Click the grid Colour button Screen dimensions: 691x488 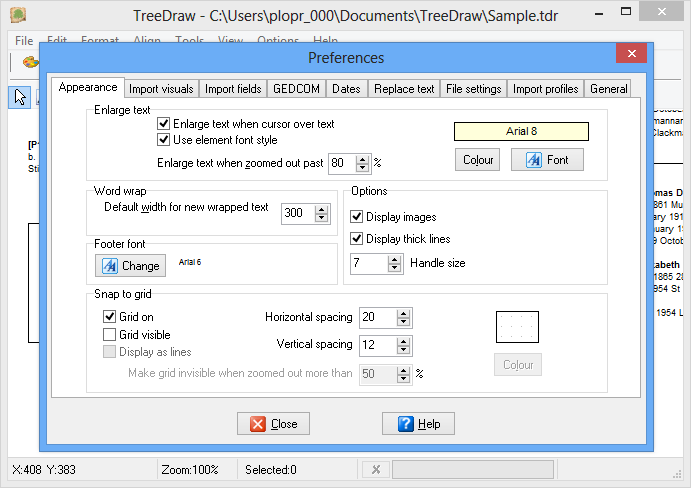[x=518, y=365]
